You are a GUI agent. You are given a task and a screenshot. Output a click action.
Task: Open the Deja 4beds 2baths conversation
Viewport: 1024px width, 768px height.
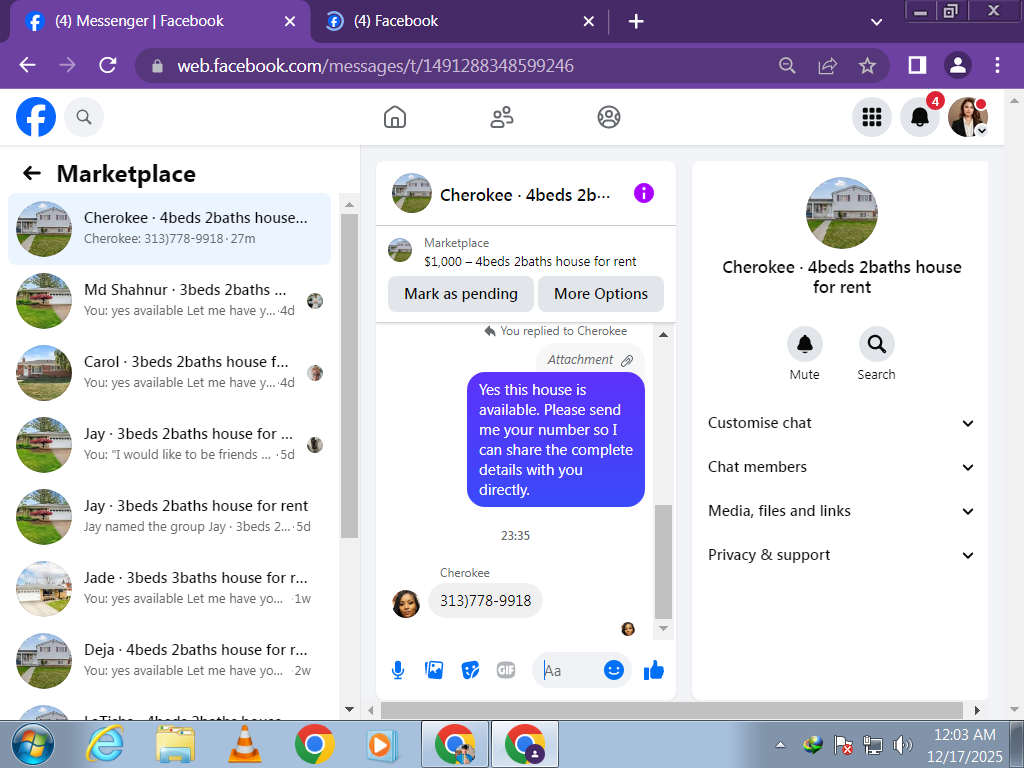[169, 660]
